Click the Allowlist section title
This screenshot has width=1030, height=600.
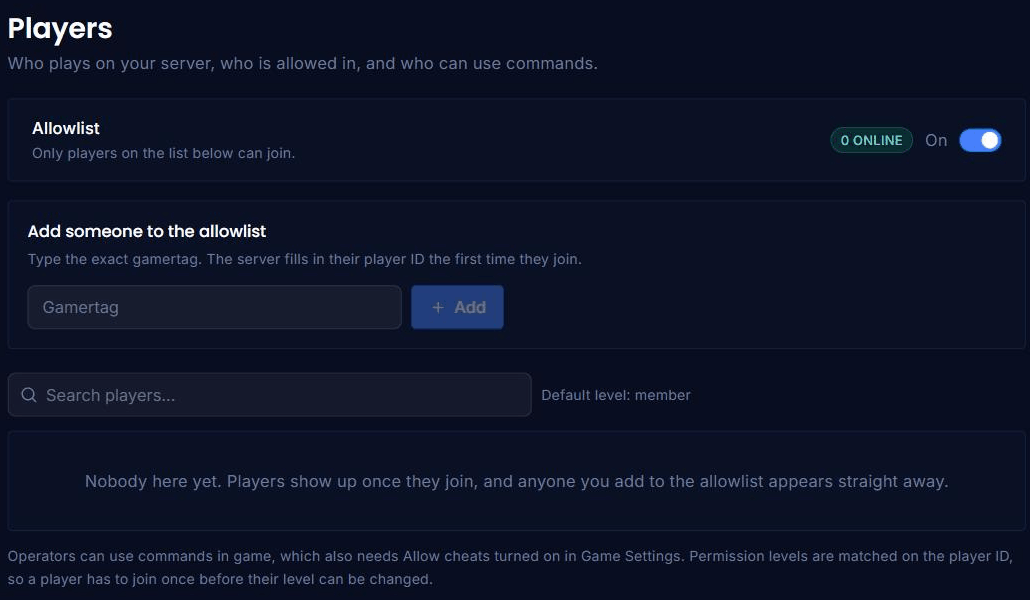pyautogui.click(x=66, y=128)
